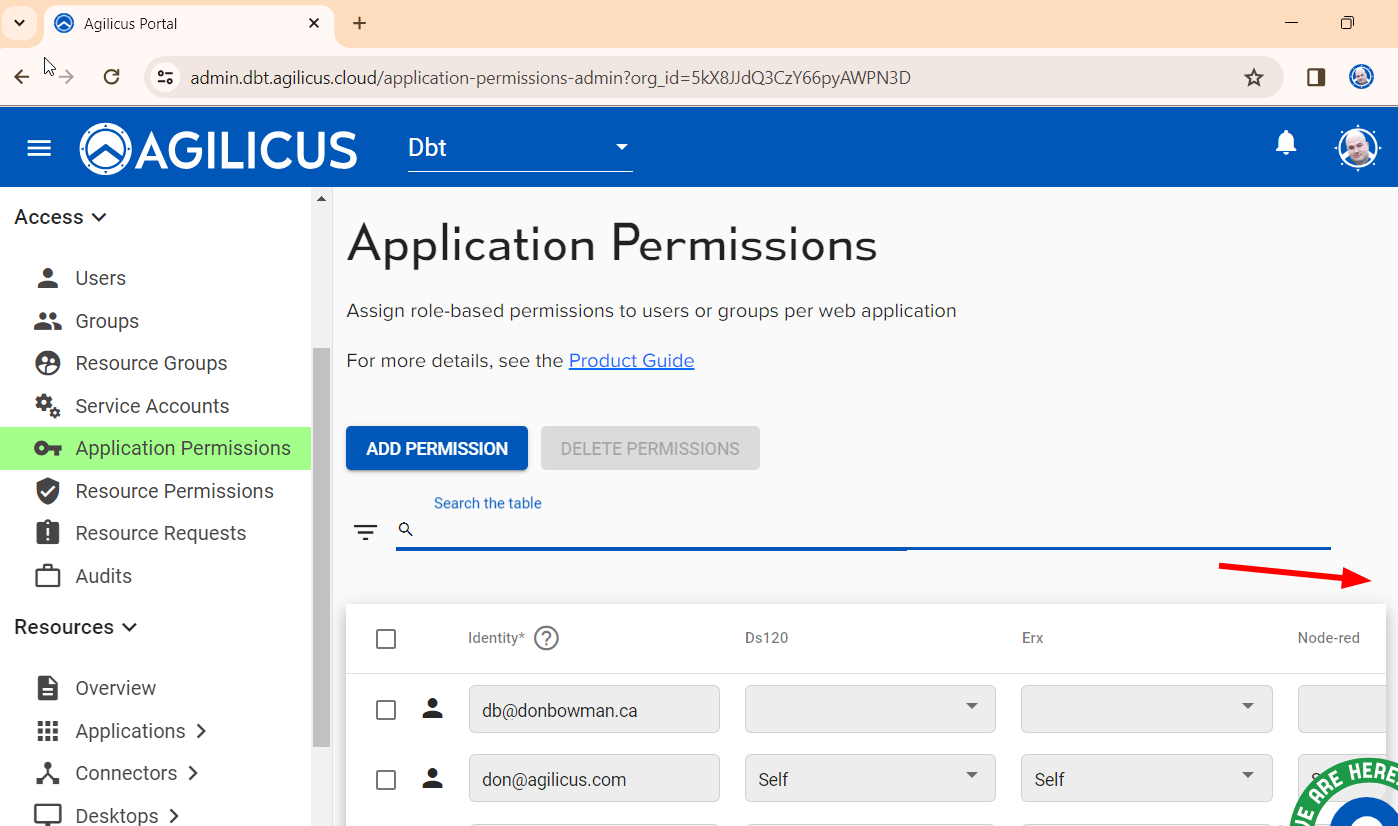Click the ADD PERMISSION button

(437, 449)
